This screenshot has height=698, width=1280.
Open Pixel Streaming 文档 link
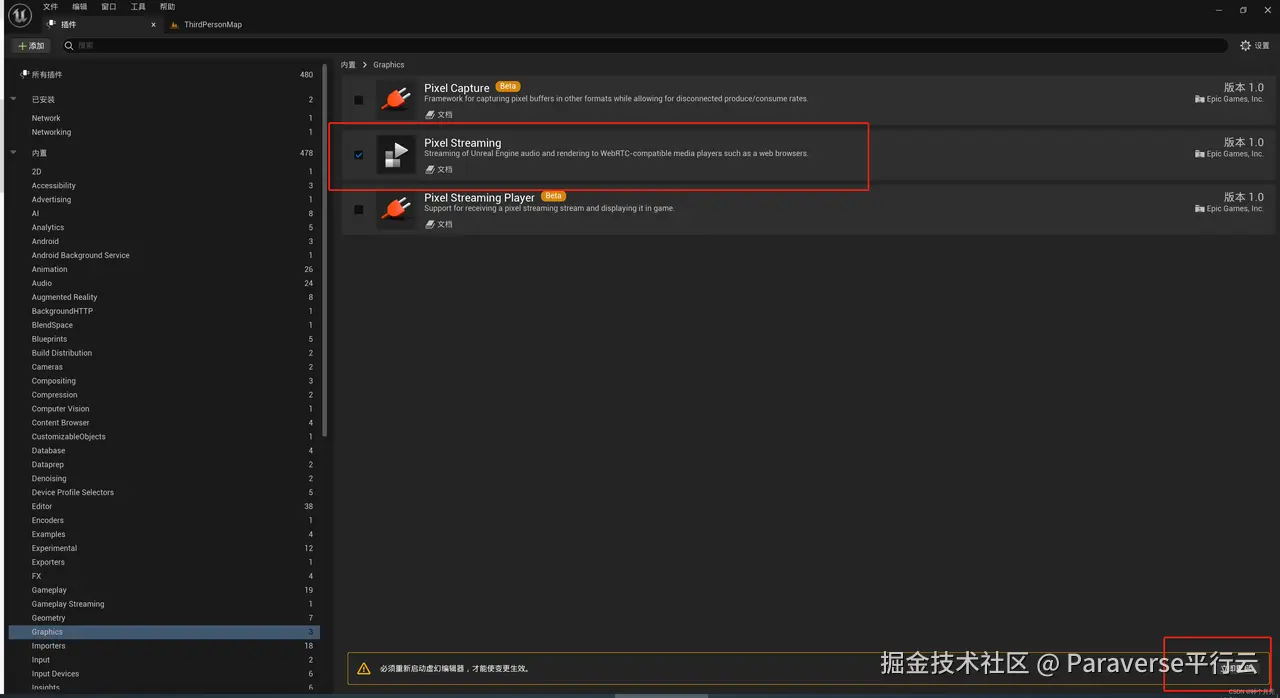pos(439,169)
